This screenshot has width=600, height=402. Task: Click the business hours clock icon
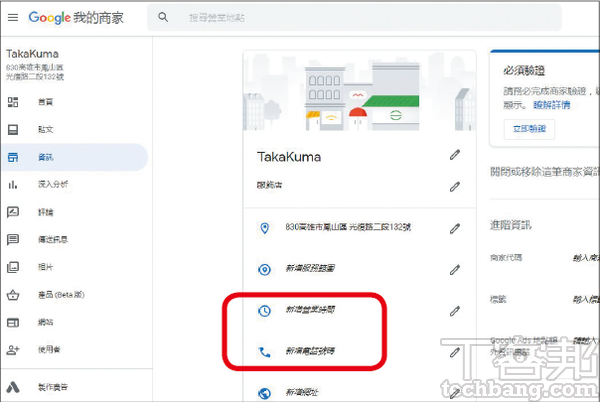click(x=264, y=311)
